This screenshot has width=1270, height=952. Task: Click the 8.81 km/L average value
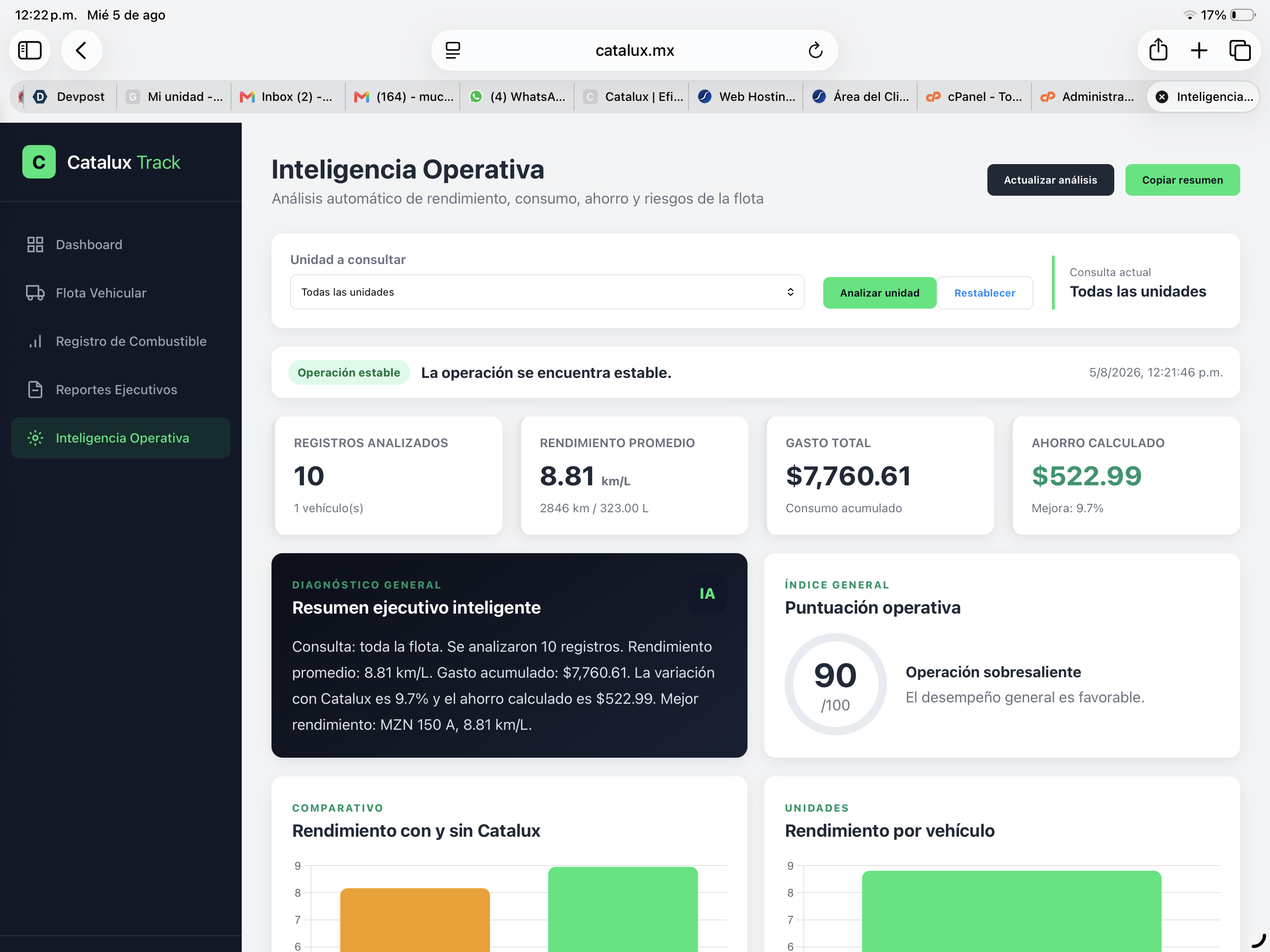pos(585,476)
